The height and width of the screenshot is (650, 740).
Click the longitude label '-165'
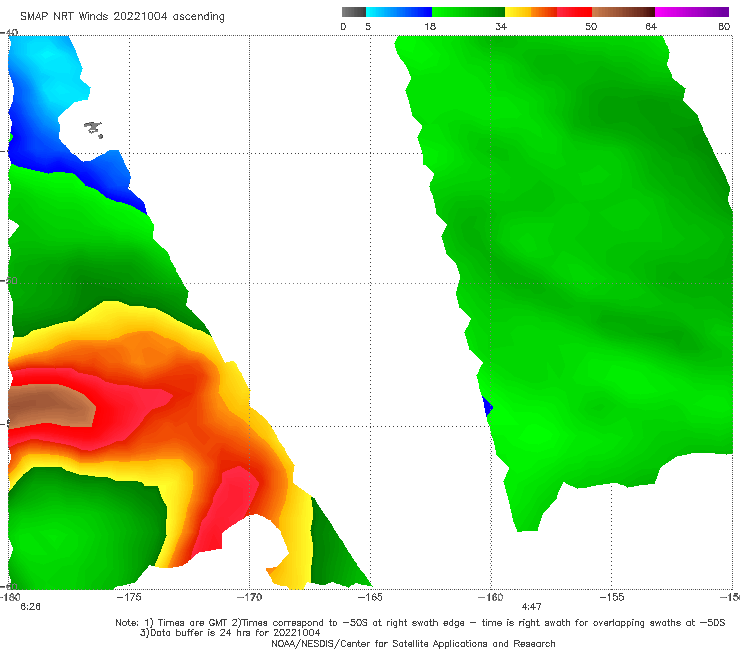coord(370,597)
